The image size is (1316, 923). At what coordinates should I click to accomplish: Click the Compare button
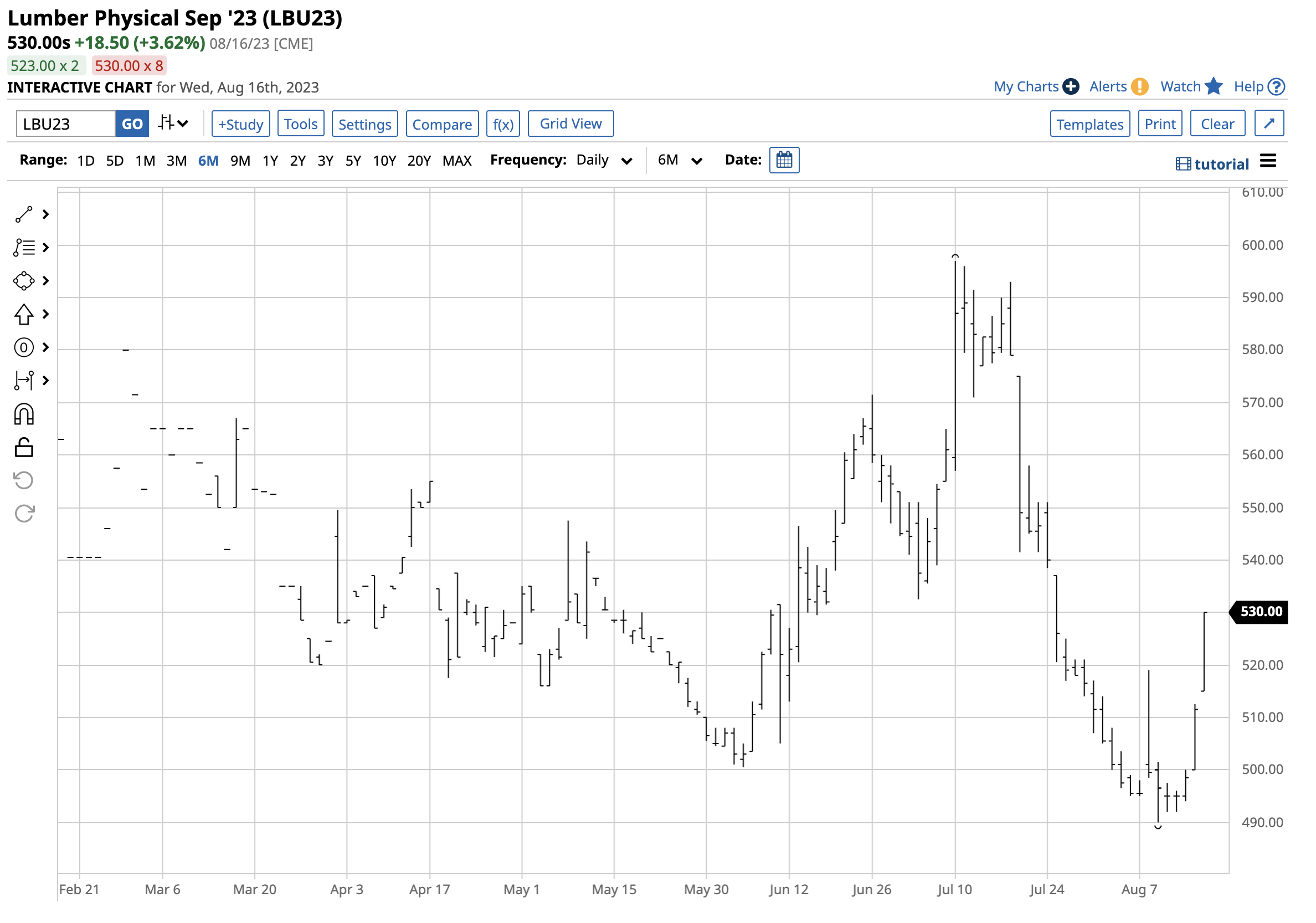(442, 124)
